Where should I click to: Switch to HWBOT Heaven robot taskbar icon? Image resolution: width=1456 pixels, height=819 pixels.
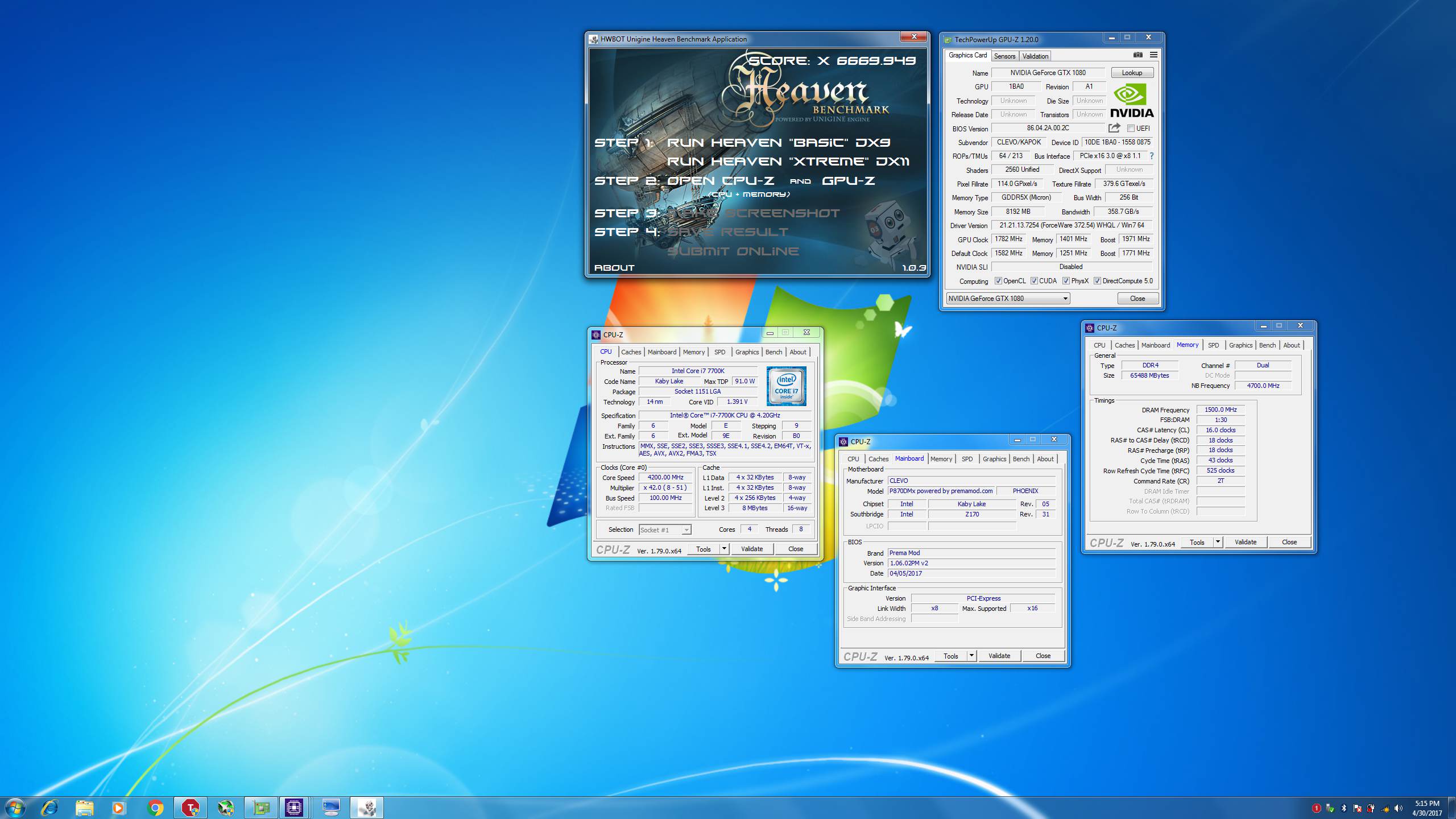pyautogui.click(x=367, y=808)
